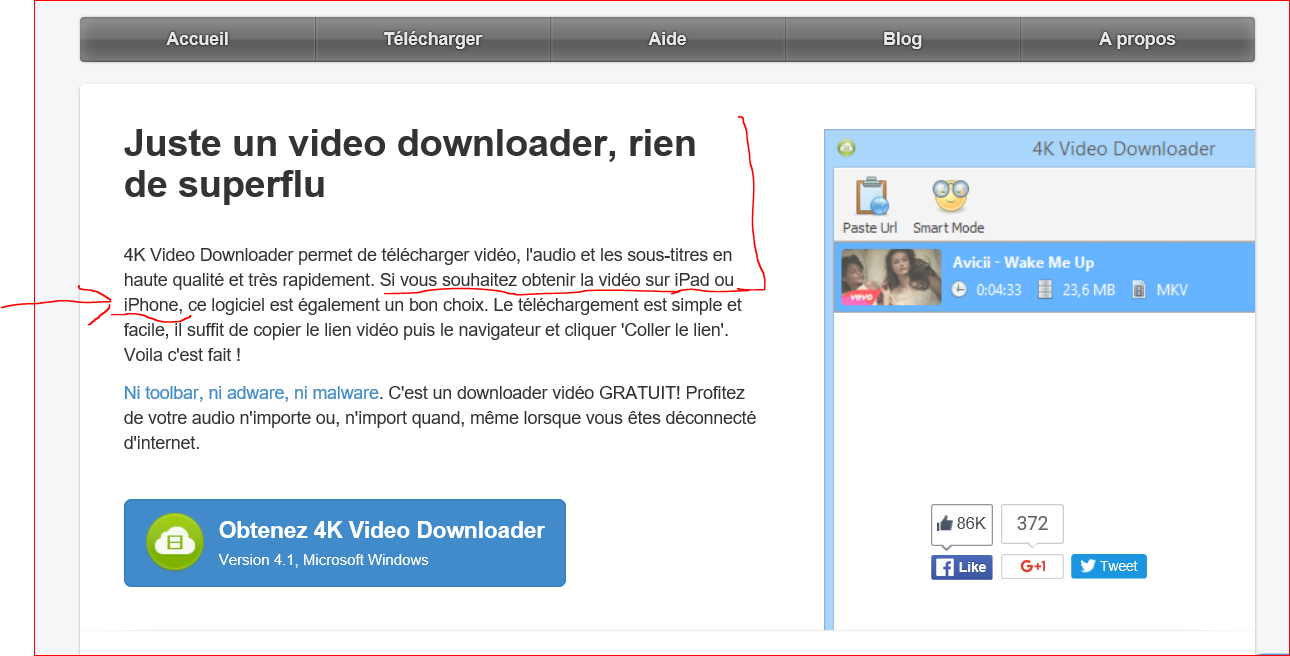Click the 'MKV' format label
Screen dimensions: 1290x656
(1172, 290)
